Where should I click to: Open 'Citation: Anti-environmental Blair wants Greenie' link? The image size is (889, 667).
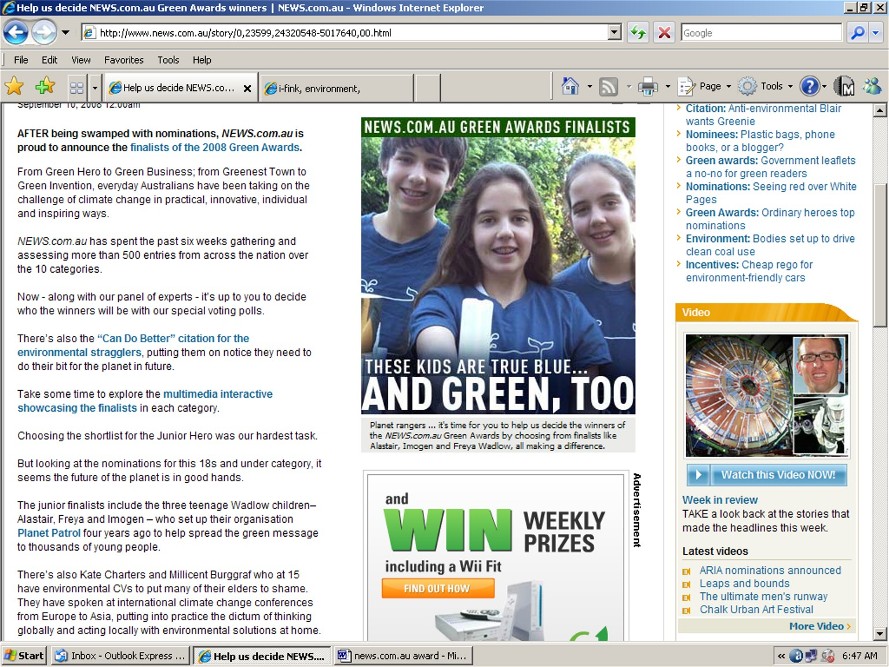763,115
